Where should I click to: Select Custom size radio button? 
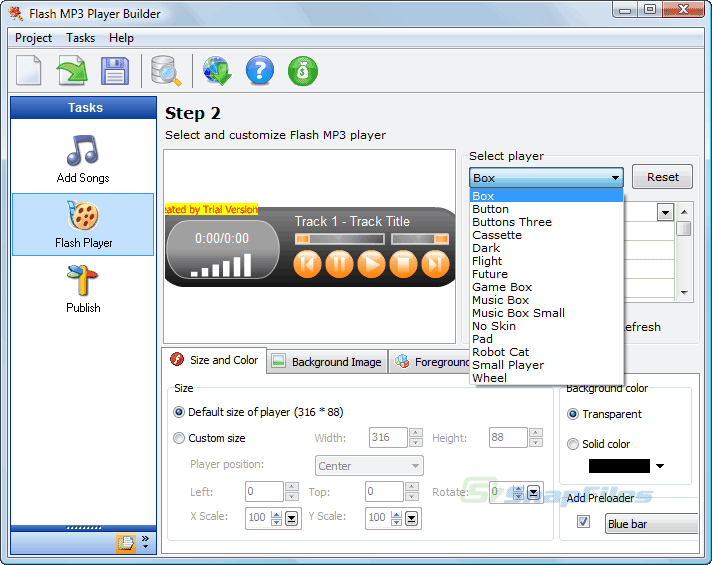[x=179, y=438]
